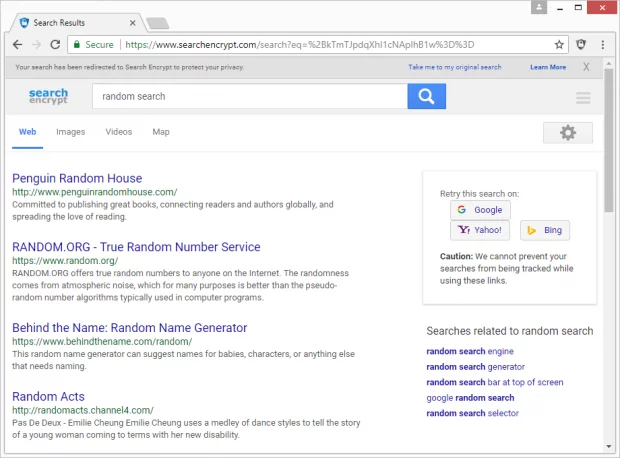Open the penguinrandomhouse.com URL link
Image resolution: width=620 pixels, height=458 pixels.
[95, 192]
